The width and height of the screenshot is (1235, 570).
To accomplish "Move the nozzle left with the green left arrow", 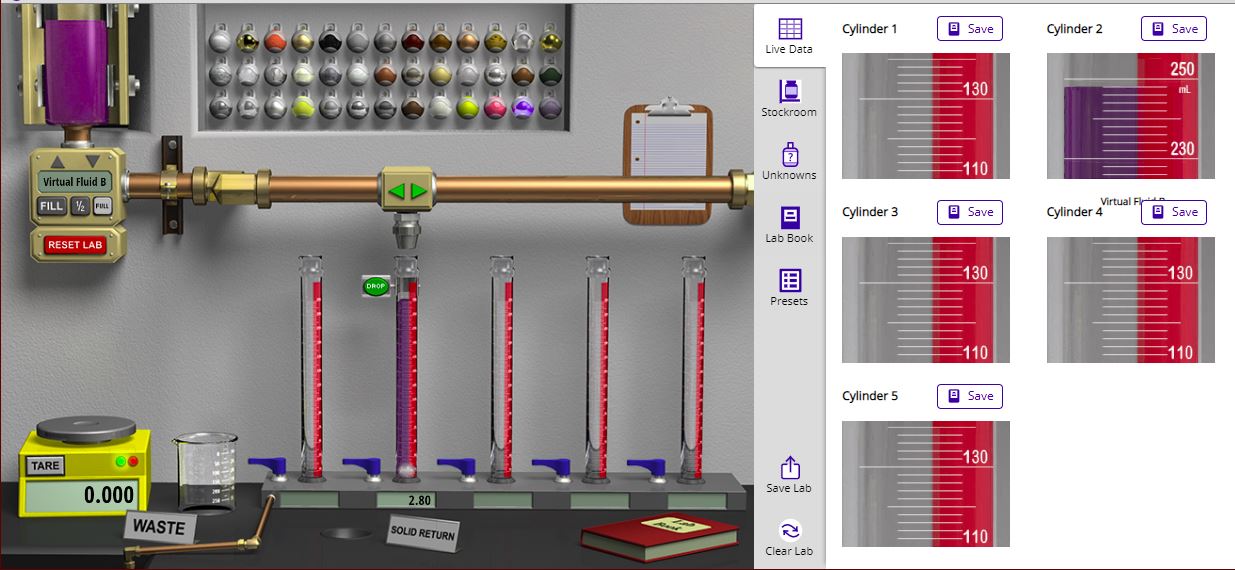I will pyautogui.click(x=395, y=190).
